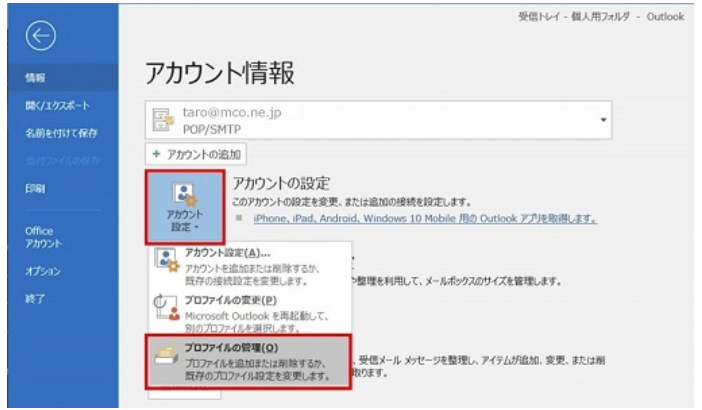Choose プロファイルの変更(P) menu entry

pyautogui.click(x=251, y=313)
